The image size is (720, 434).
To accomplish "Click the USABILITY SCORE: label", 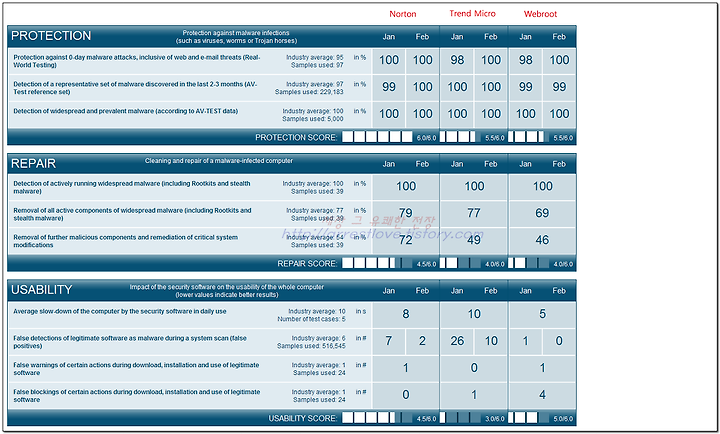I will point(303,418).
